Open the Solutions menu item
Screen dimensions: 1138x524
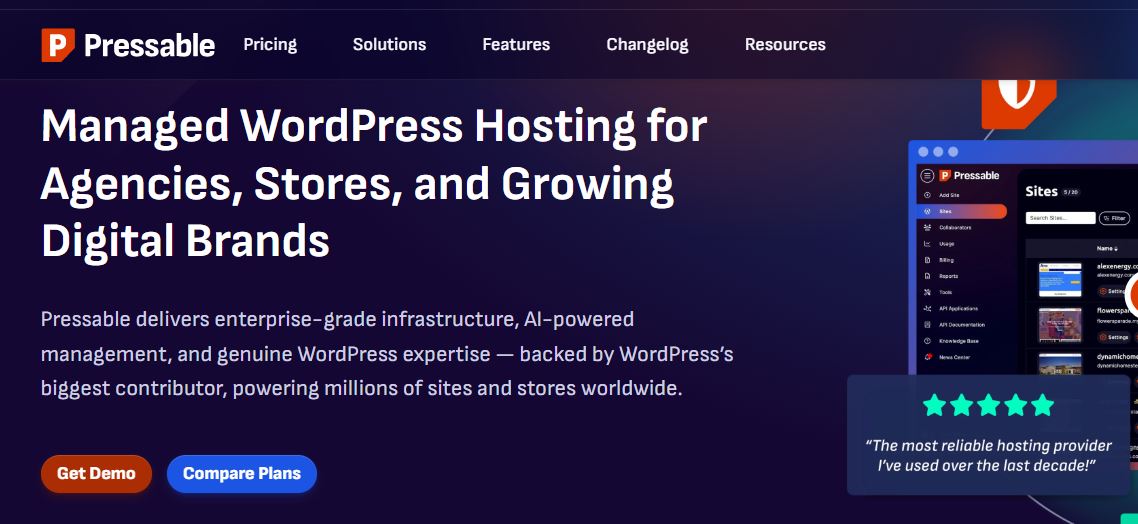390,44
